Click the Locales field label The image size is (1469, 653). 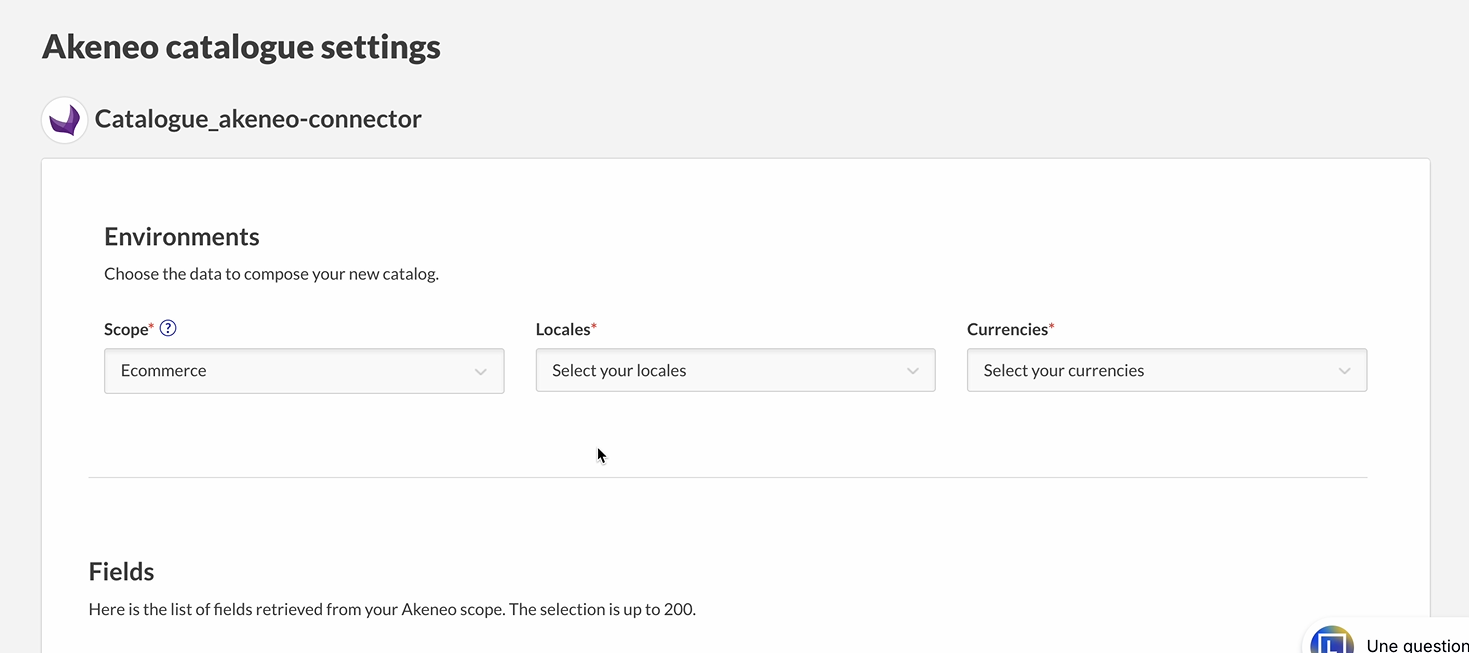coord(563,329)
